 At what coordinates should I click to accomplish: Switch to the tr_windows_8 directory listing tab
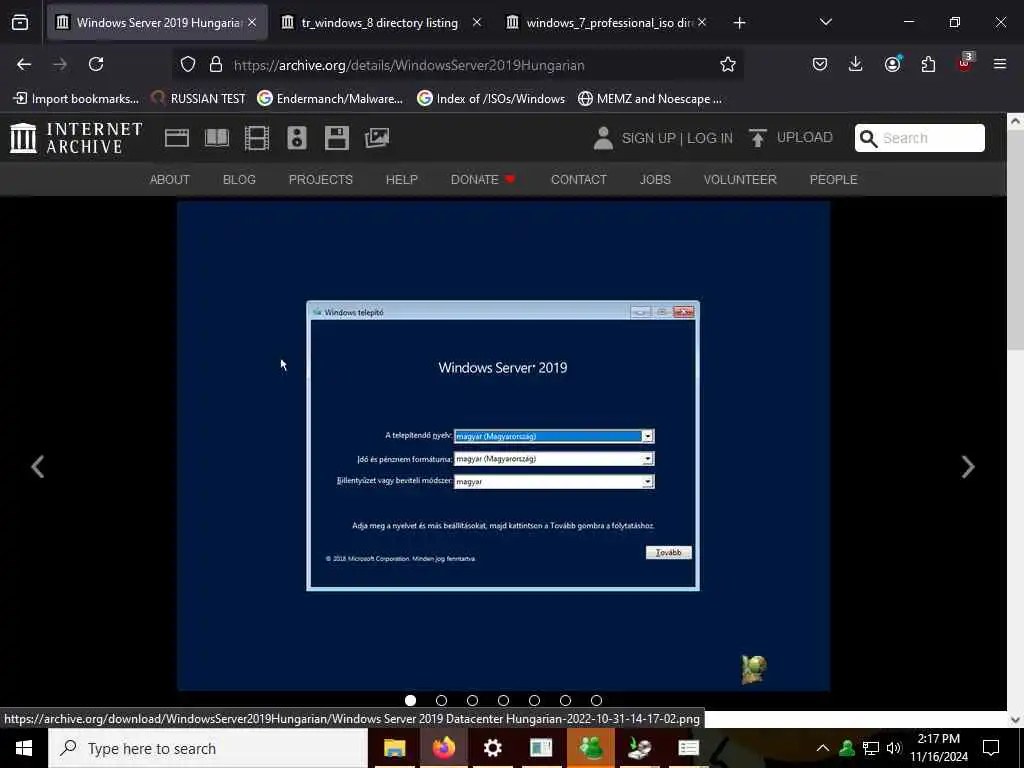(382, 22)
